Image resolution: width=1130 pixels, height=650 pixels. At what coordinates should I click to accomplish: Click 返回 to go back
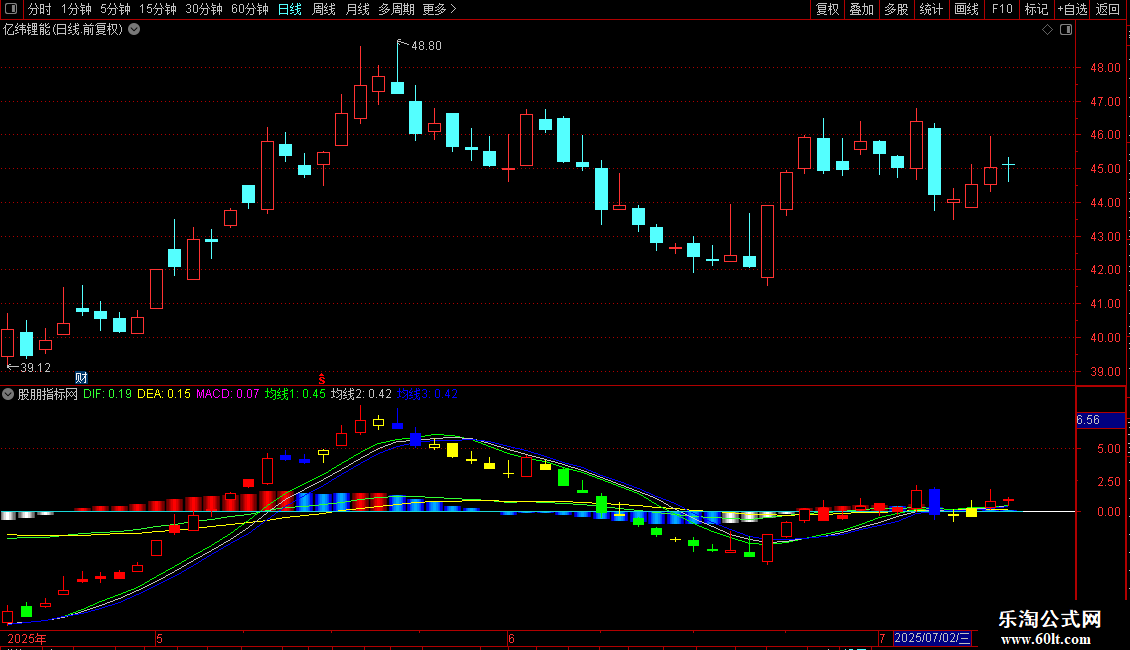tap(1108, 9)
